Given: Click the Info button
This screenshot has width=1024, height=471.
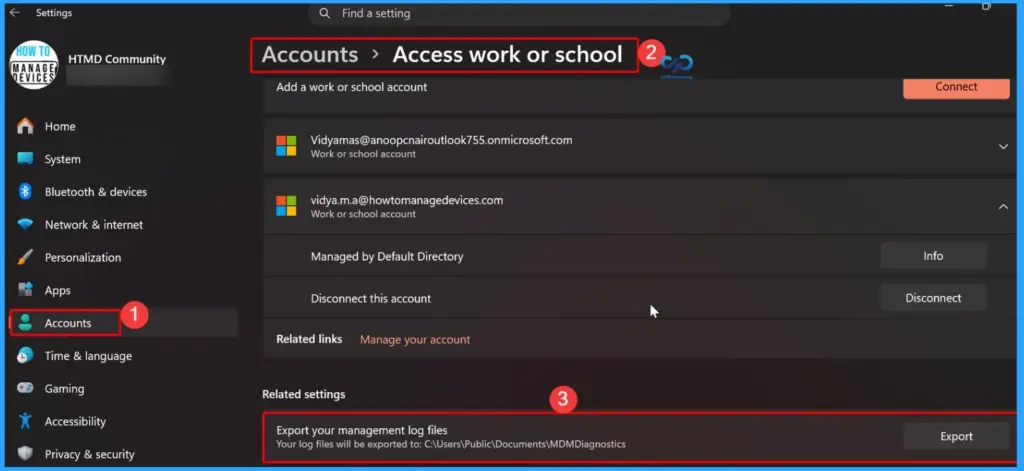Looking at the screenshot, I should click(x=933, y=256).
